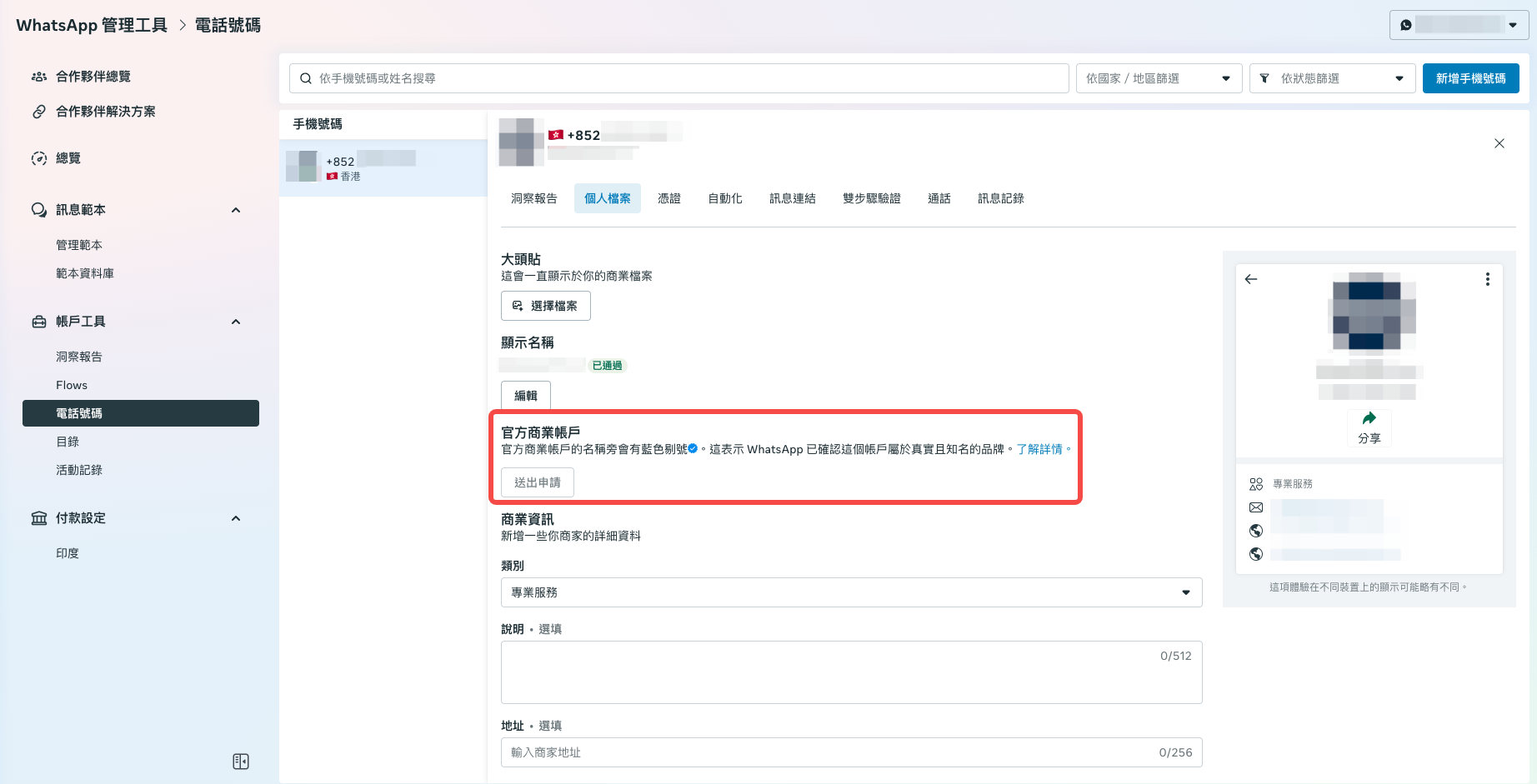1537x784 pixels.
Task: Click the email envelope icon in preview
Action: (1256, 507)
